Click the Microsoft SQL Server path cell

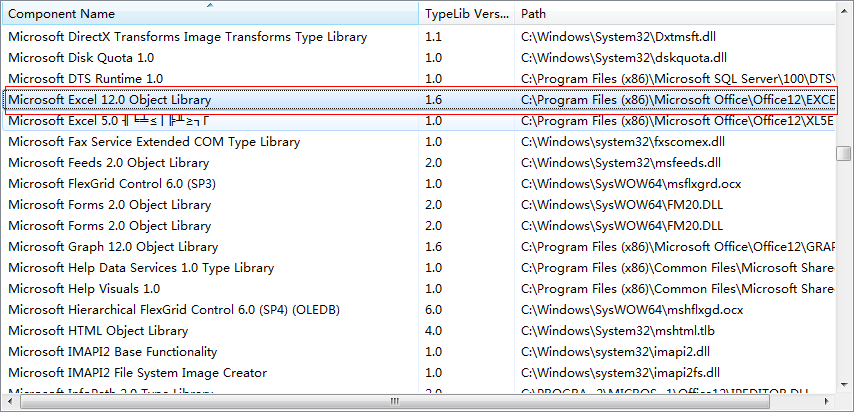click(678, 79)
